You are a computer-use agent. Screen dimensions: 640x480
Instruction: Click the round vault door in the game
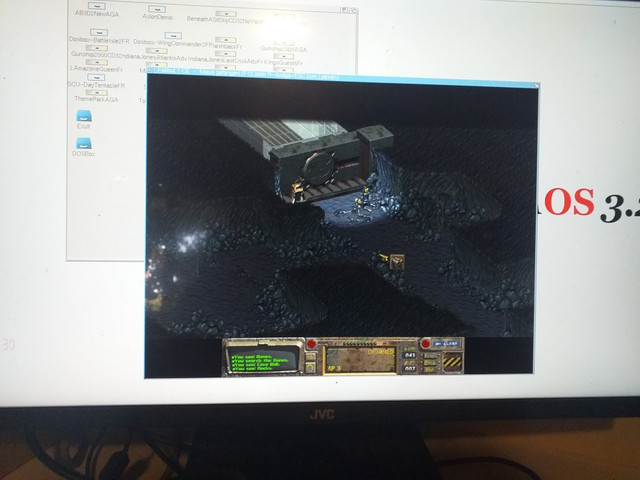319,168
